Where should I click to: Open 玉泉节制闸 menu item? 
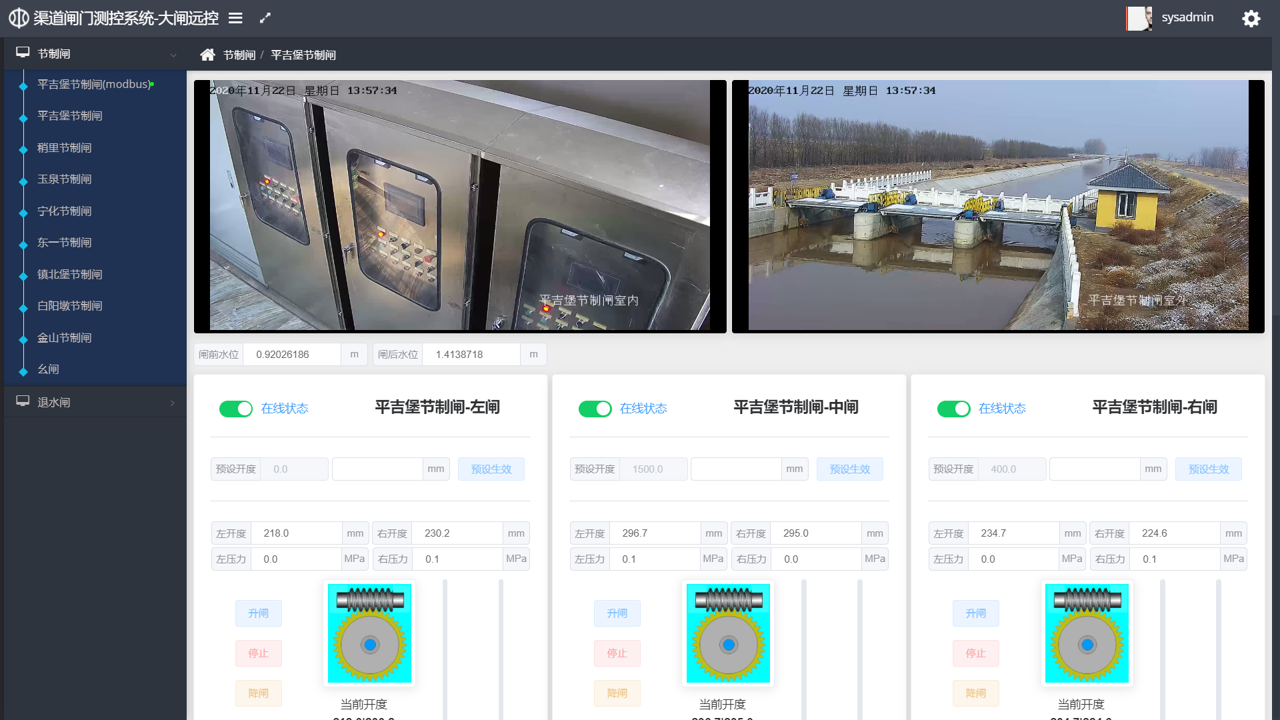click(64, 179)
